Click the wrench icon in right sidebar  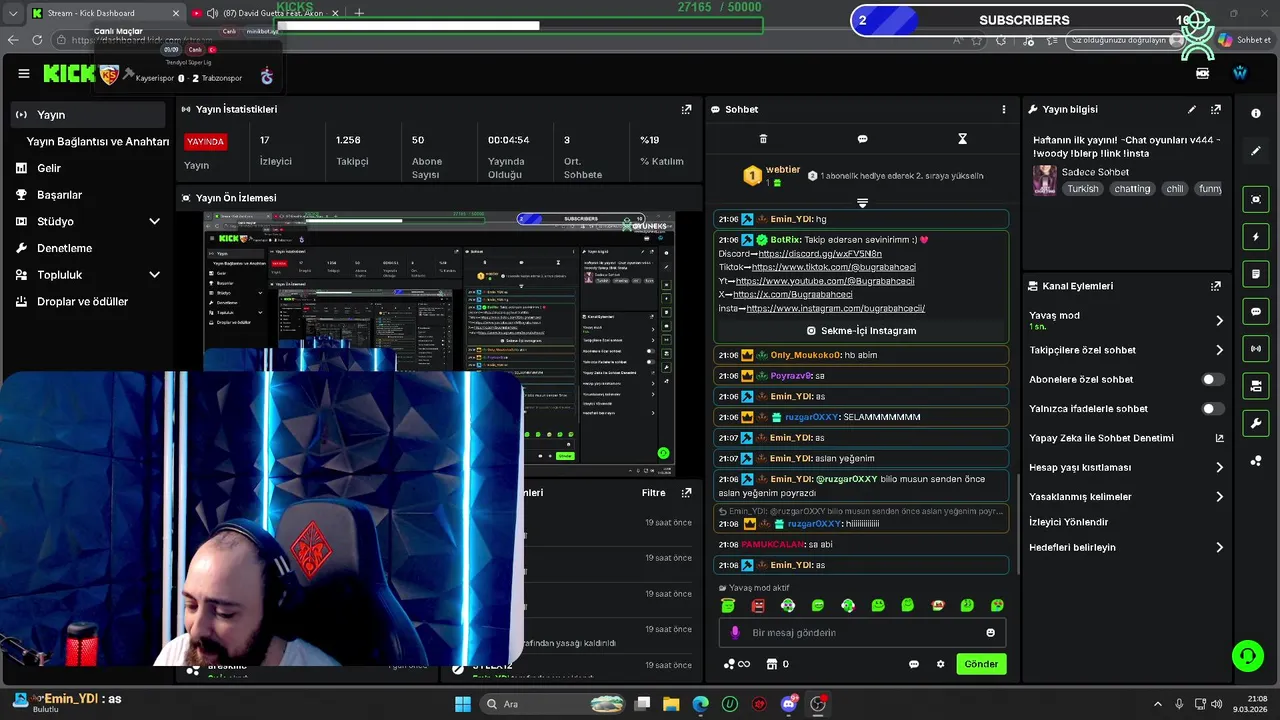1256,423
